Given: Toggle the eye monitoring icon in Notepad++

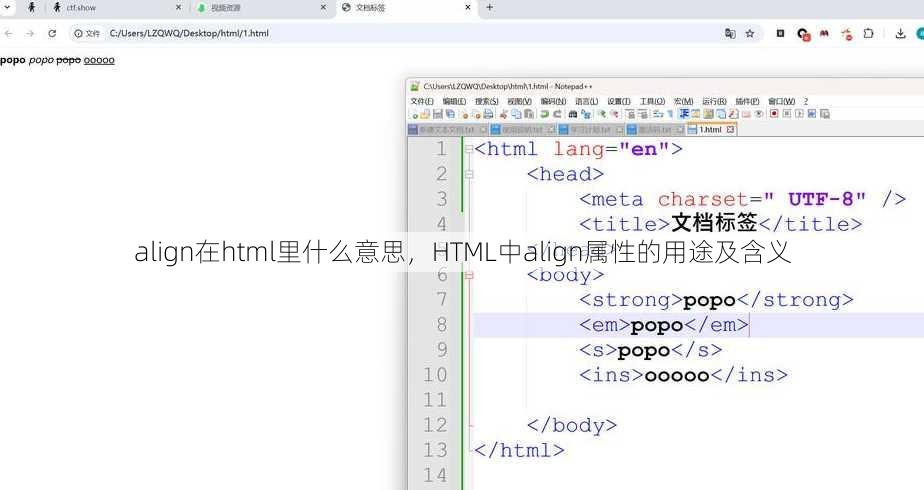Looking at the screenshot, I should click(758, 114).
